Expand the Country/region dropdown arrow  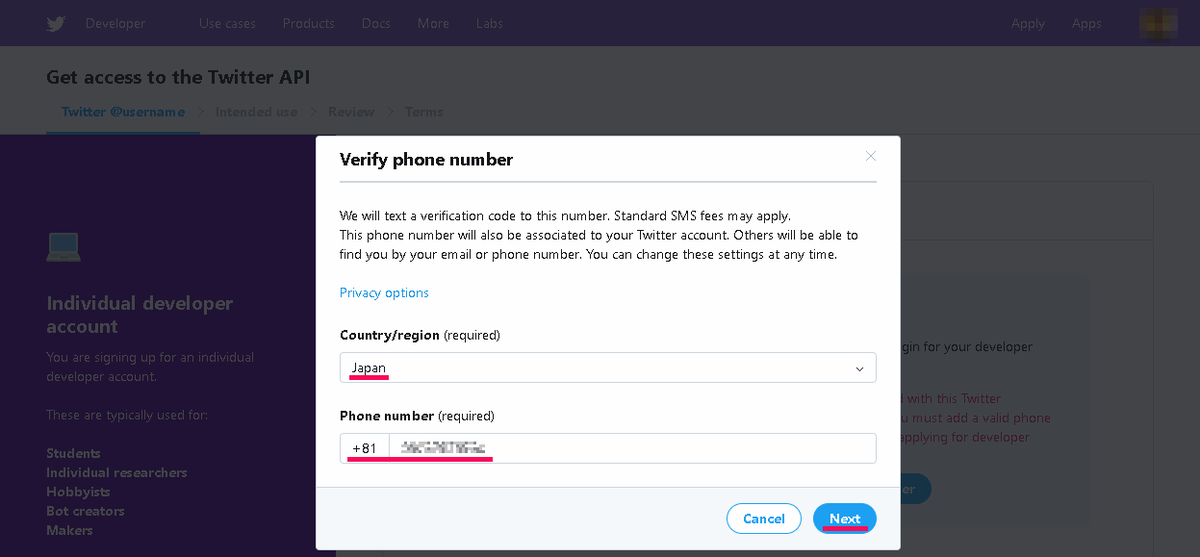coord(859,369)
